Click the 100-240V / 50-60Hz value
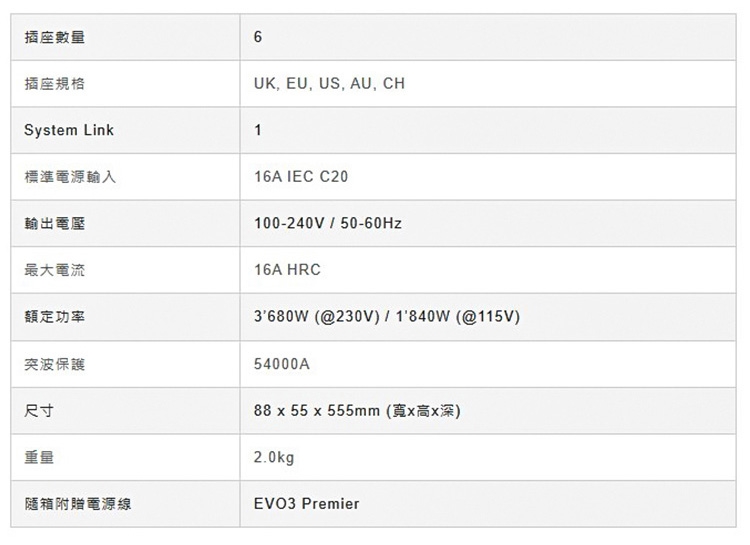 point(327,224)
